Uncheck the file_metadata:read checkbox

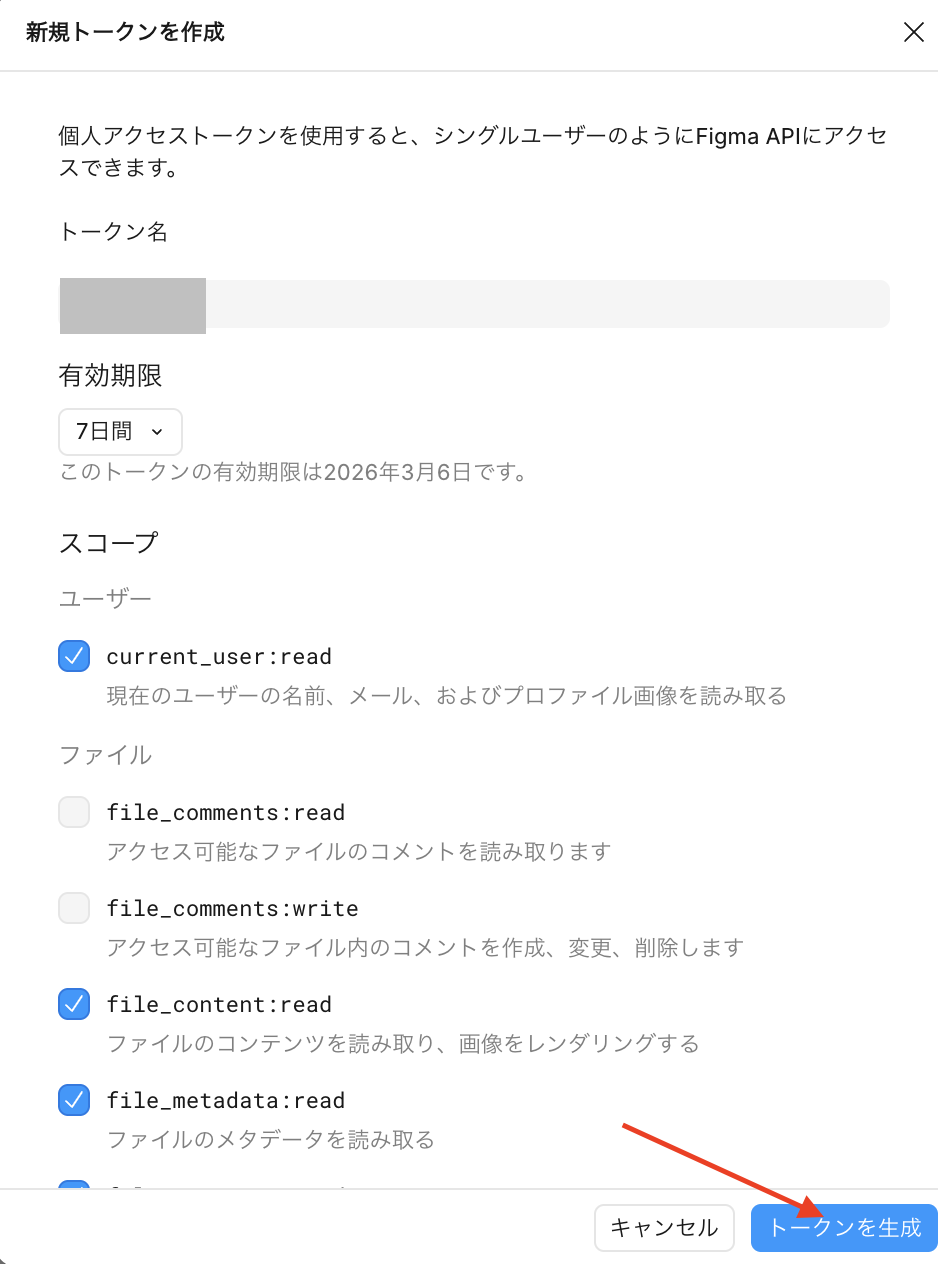coord(74,1100)
